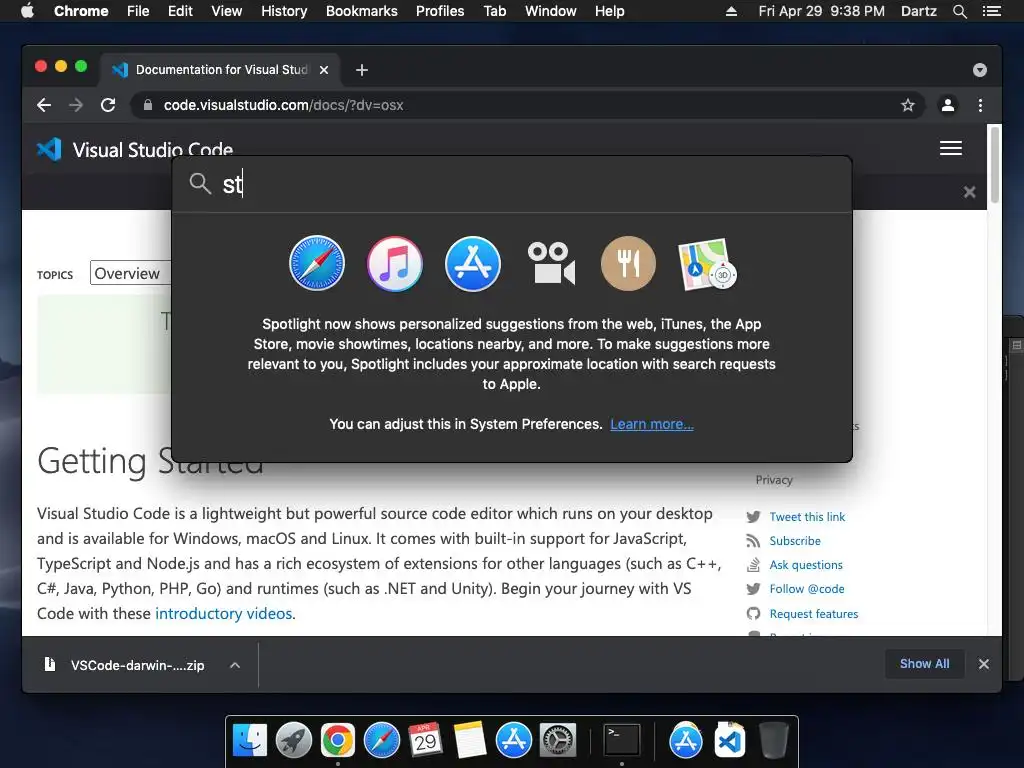The width and height of the screenshot is (1024, 768).
Task: Click the Privacy text in the sidebar
Action: point(774,479)
